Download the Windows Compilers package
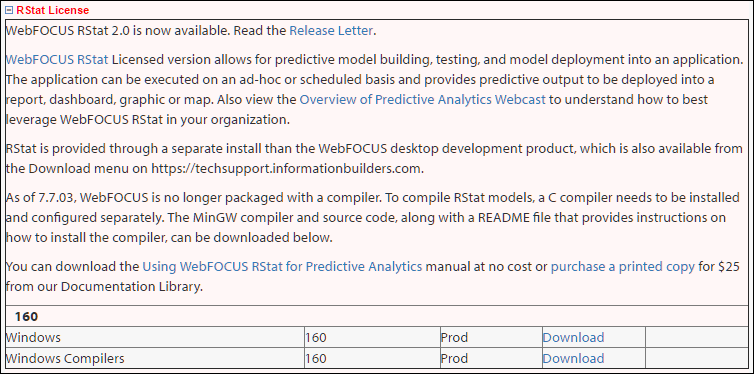The image size is (754, 374). point(573,359)
